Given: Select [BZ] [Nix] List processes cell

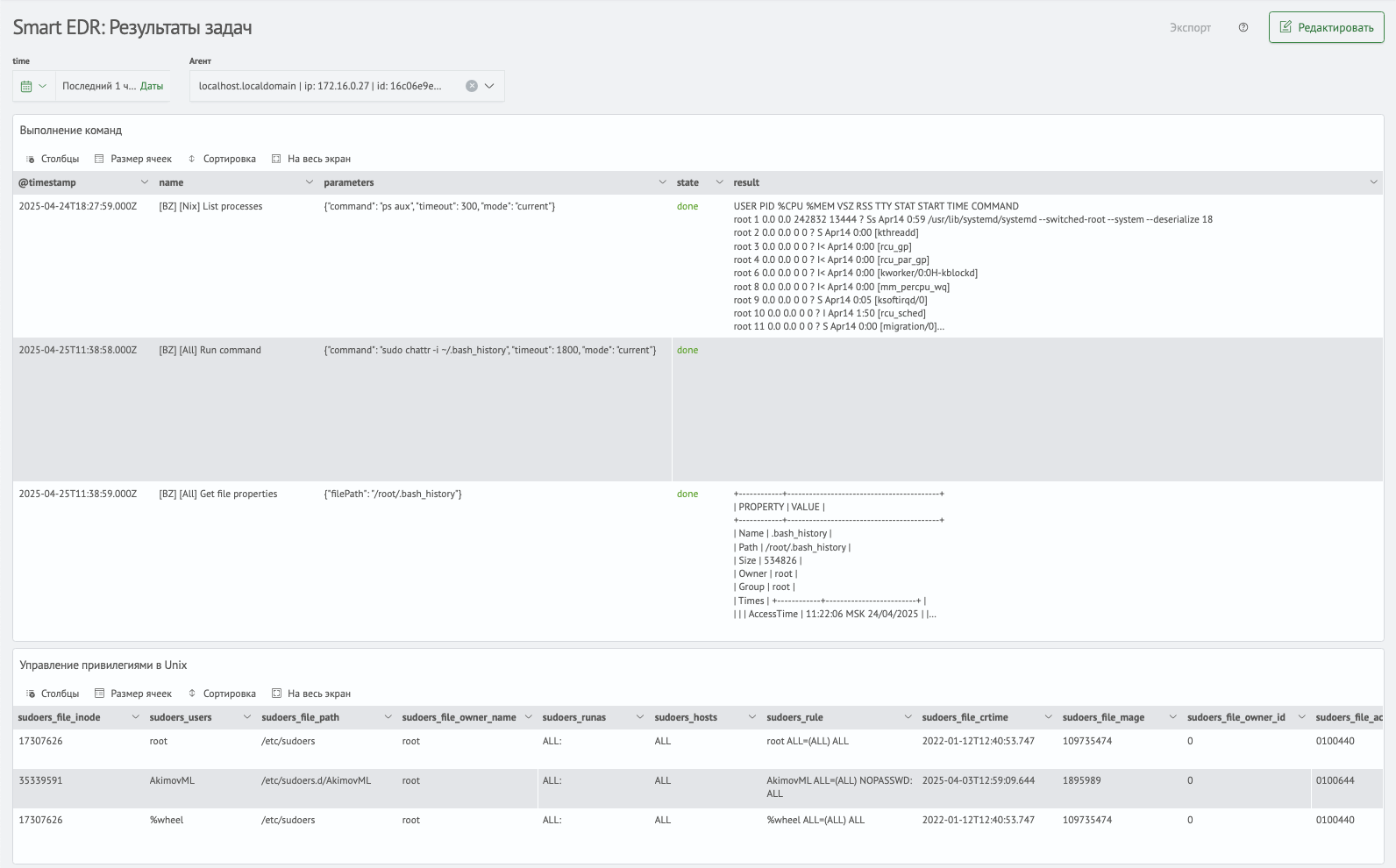Looking at the screenshot, I should pos(210,206).
